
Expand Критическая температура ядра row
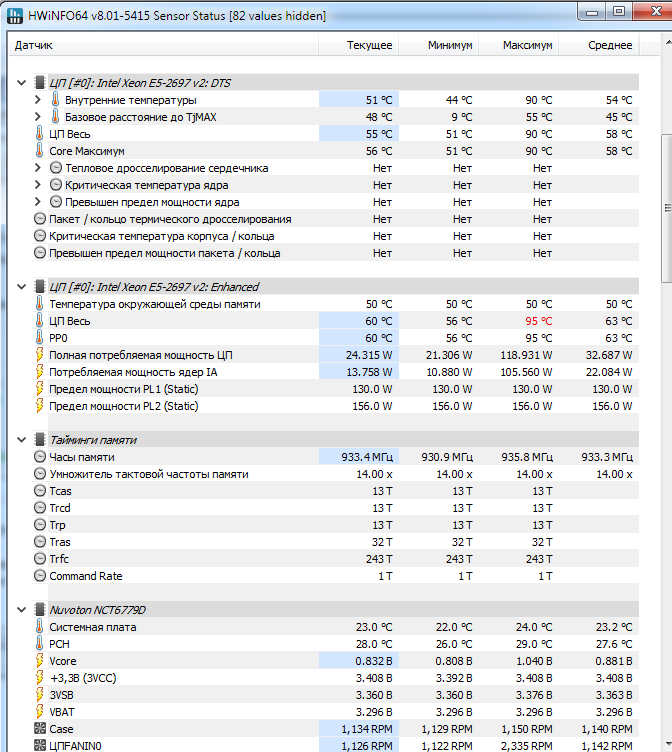click(37, 185)
